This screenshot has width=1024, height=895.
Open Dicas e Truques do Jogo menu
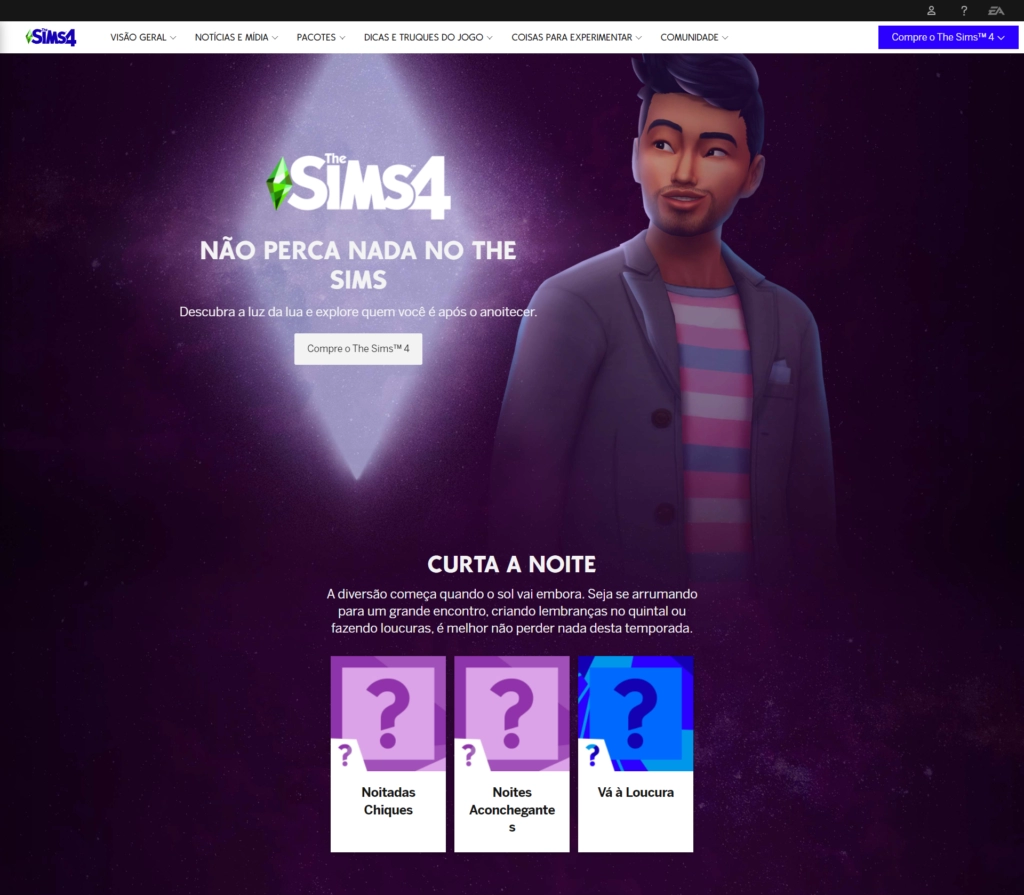point(428,37)
